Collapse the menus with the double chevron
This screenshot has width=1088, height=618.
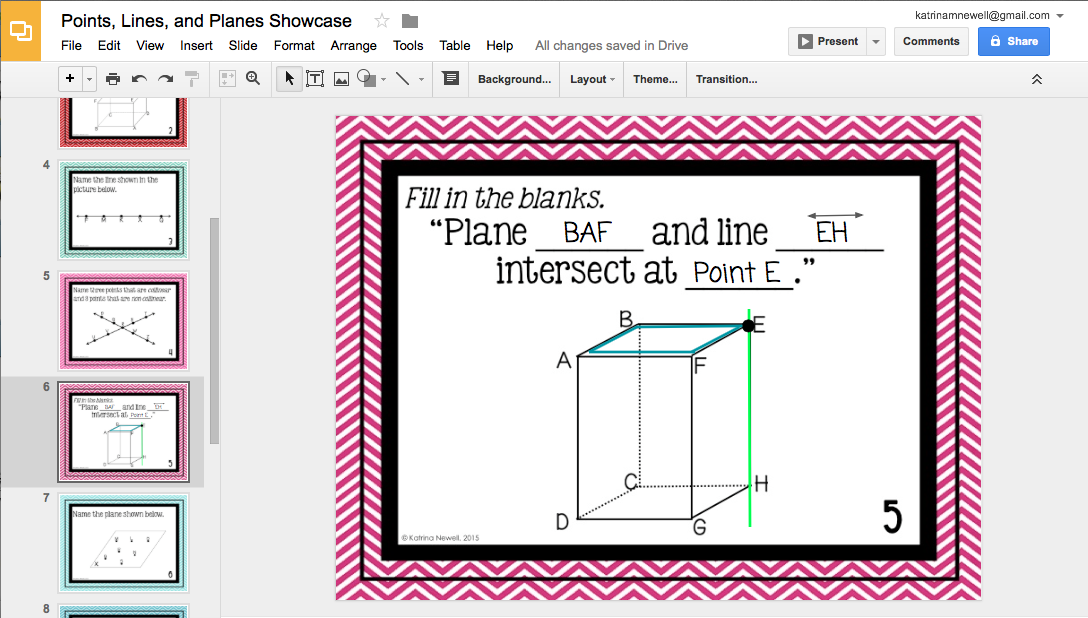point(1037,79)
